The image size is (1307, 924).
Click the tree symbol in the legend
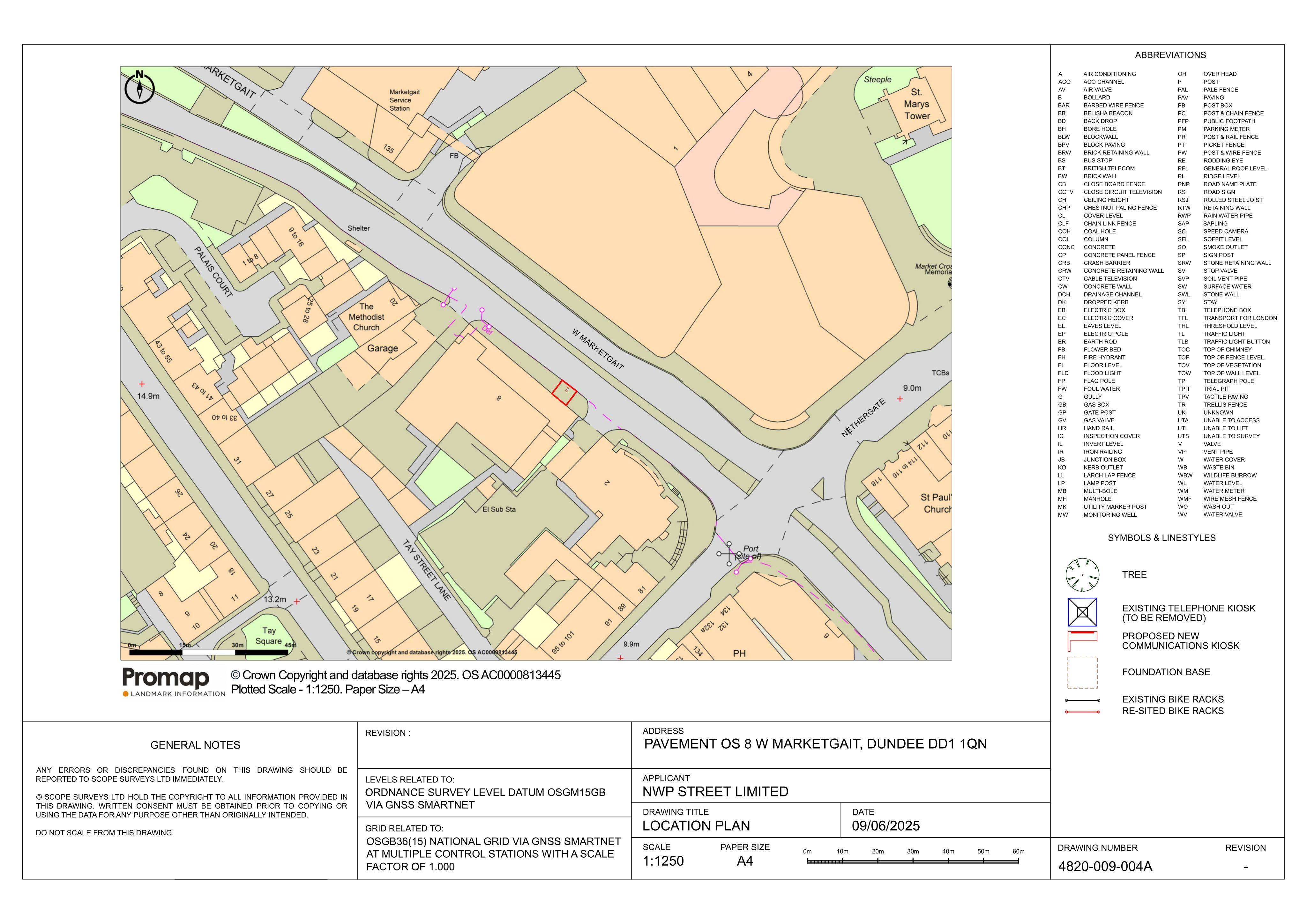[x=1082, y=575]
